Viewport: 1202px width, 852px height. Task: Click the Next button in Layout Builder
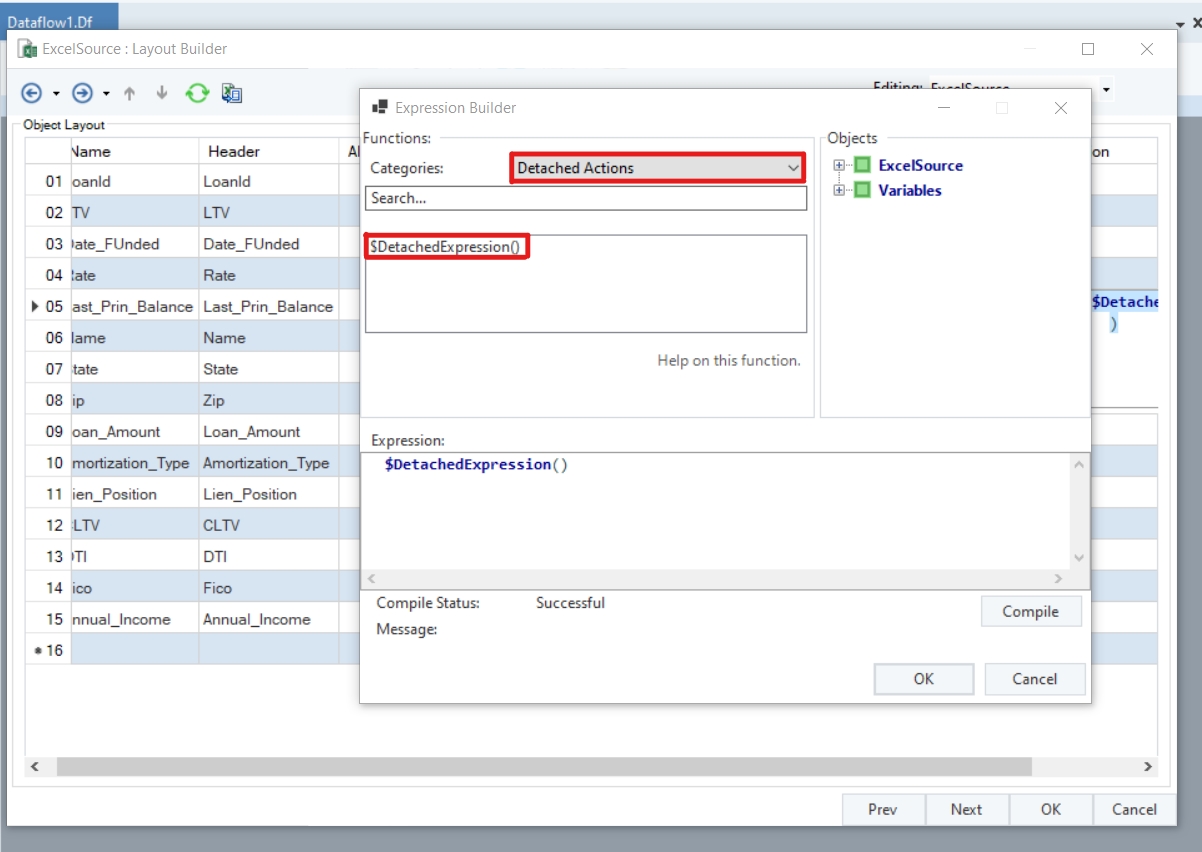click(x=966, y=809)
